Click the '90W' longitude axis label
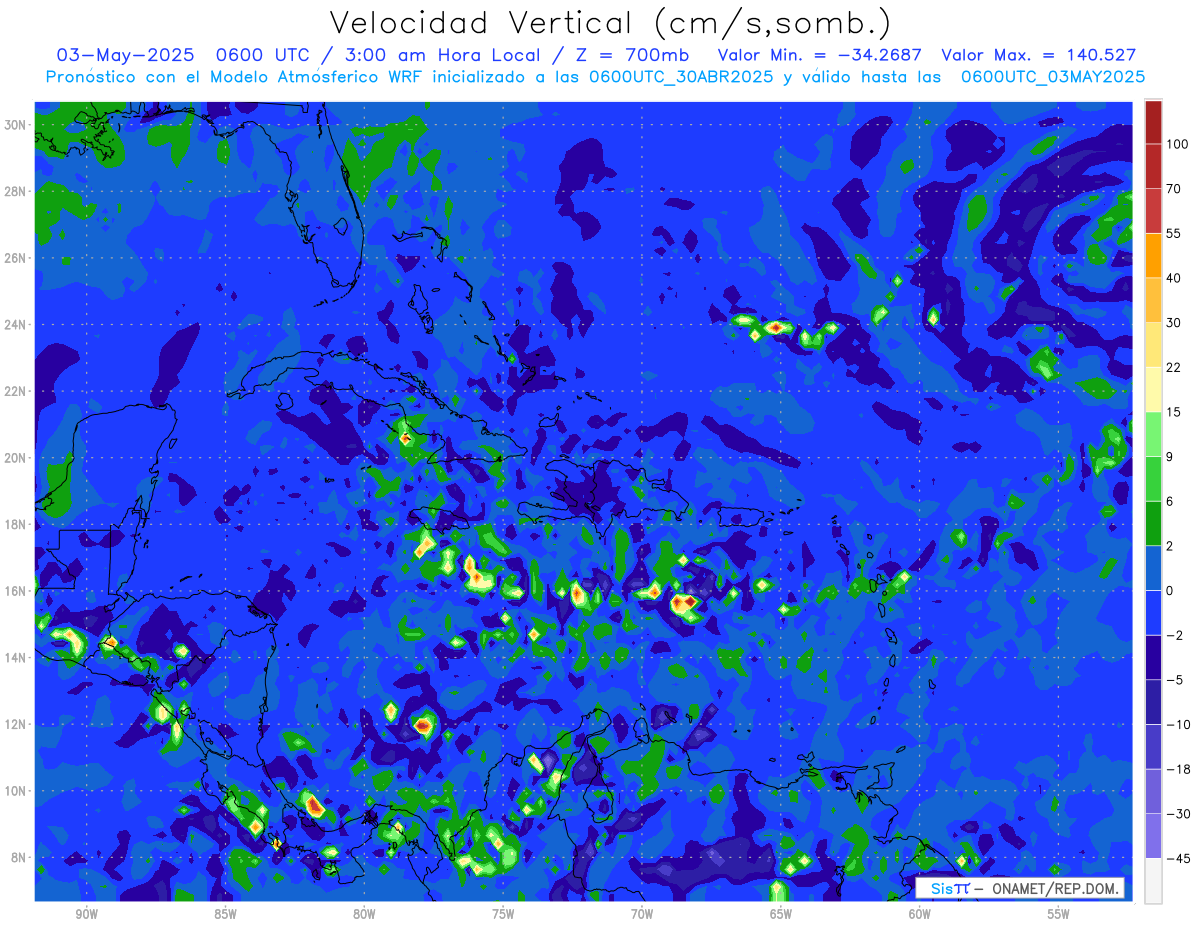 tap(86, 914)
